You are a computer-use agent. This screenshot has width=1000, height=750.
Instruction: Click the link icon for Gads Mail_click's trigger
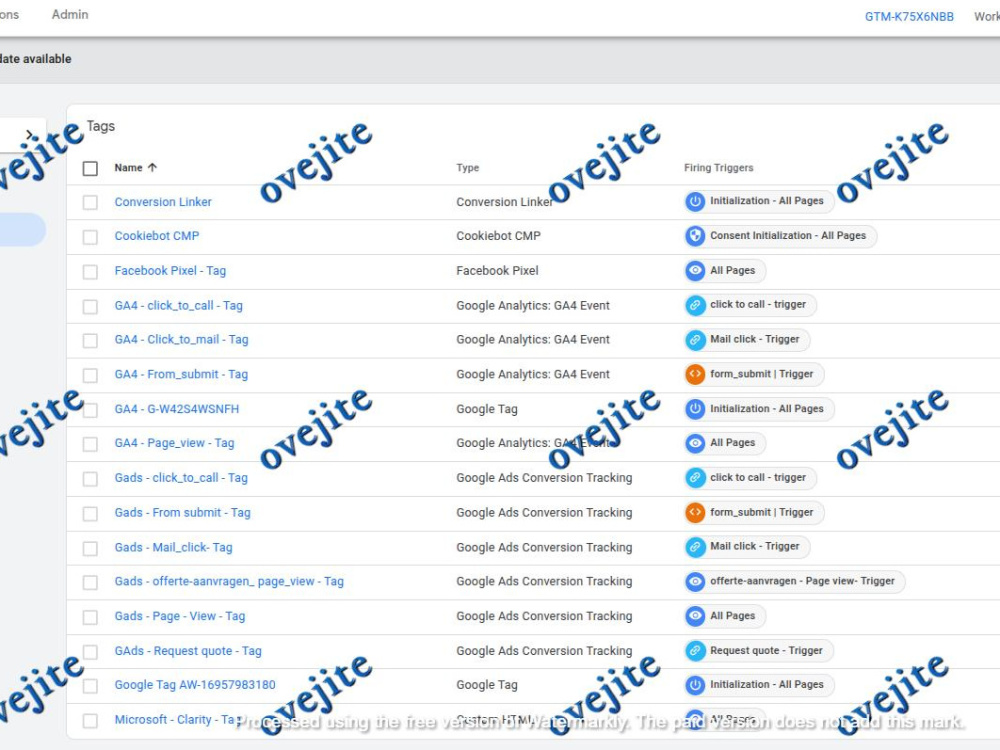coord(695,547)
